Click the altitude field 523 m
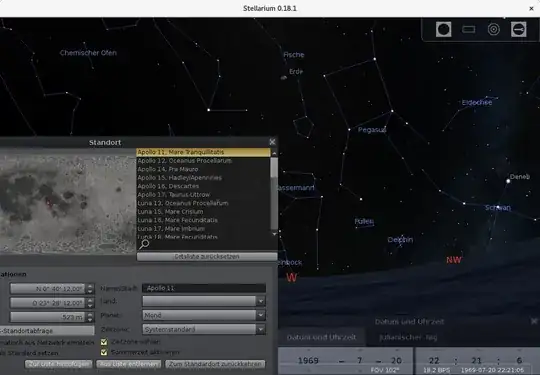The width and height of the screenshot is (540, 375). pos(48,317)
